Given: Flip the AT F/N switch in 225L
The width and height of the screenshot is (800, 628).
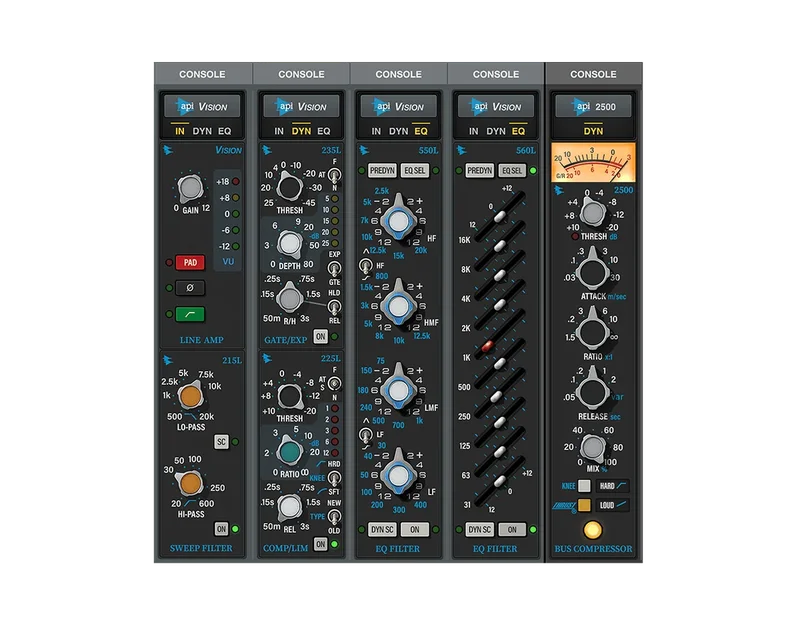Looking at the screenshot, I should [x=334, y=383].
